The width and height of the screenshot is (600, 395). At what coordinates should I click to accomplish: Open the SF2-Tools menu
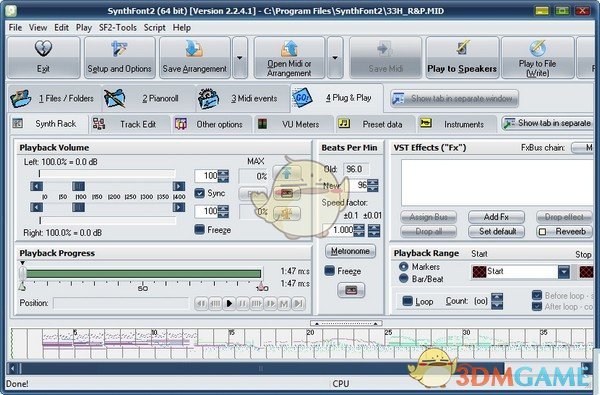point(118,28)
